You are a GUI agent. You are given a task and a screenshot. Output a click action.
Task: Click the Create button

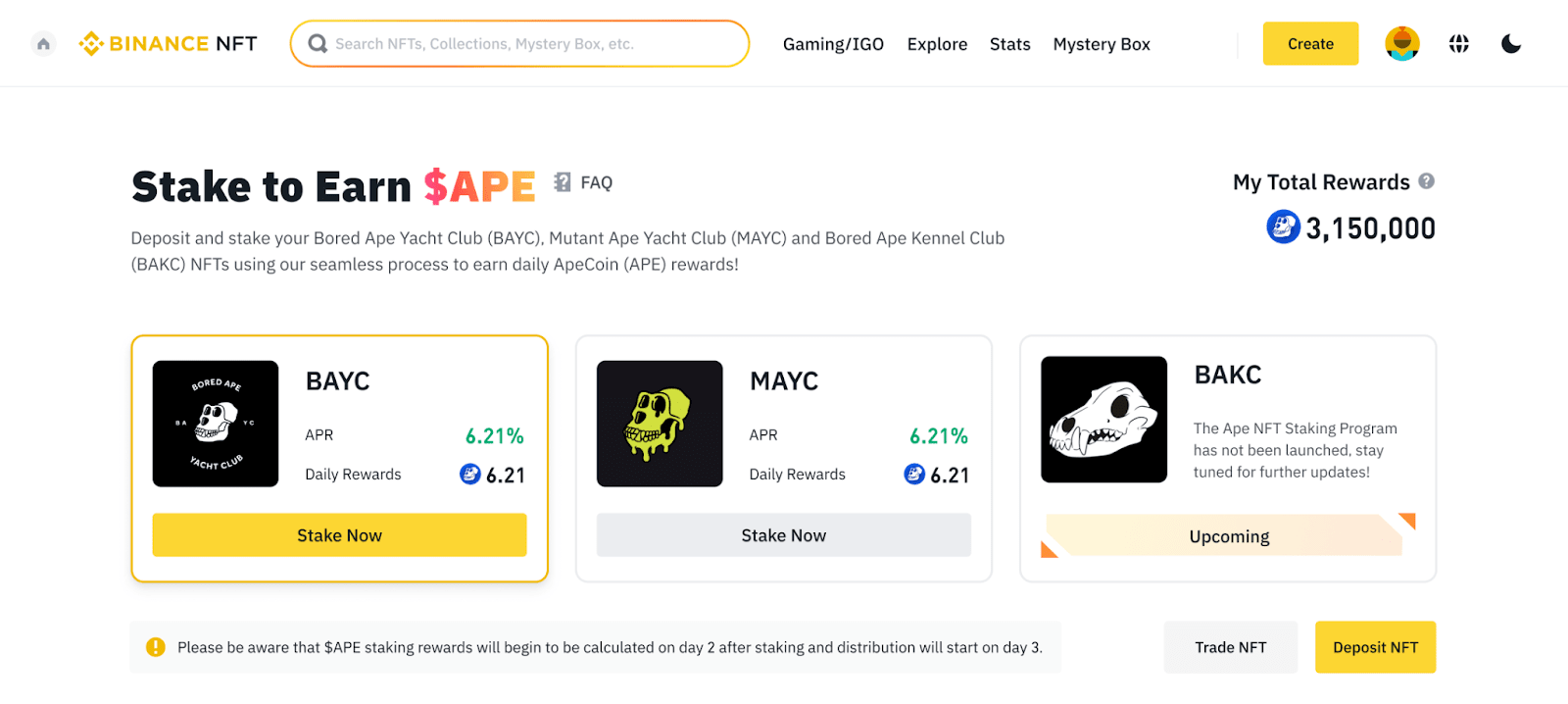1309,43
